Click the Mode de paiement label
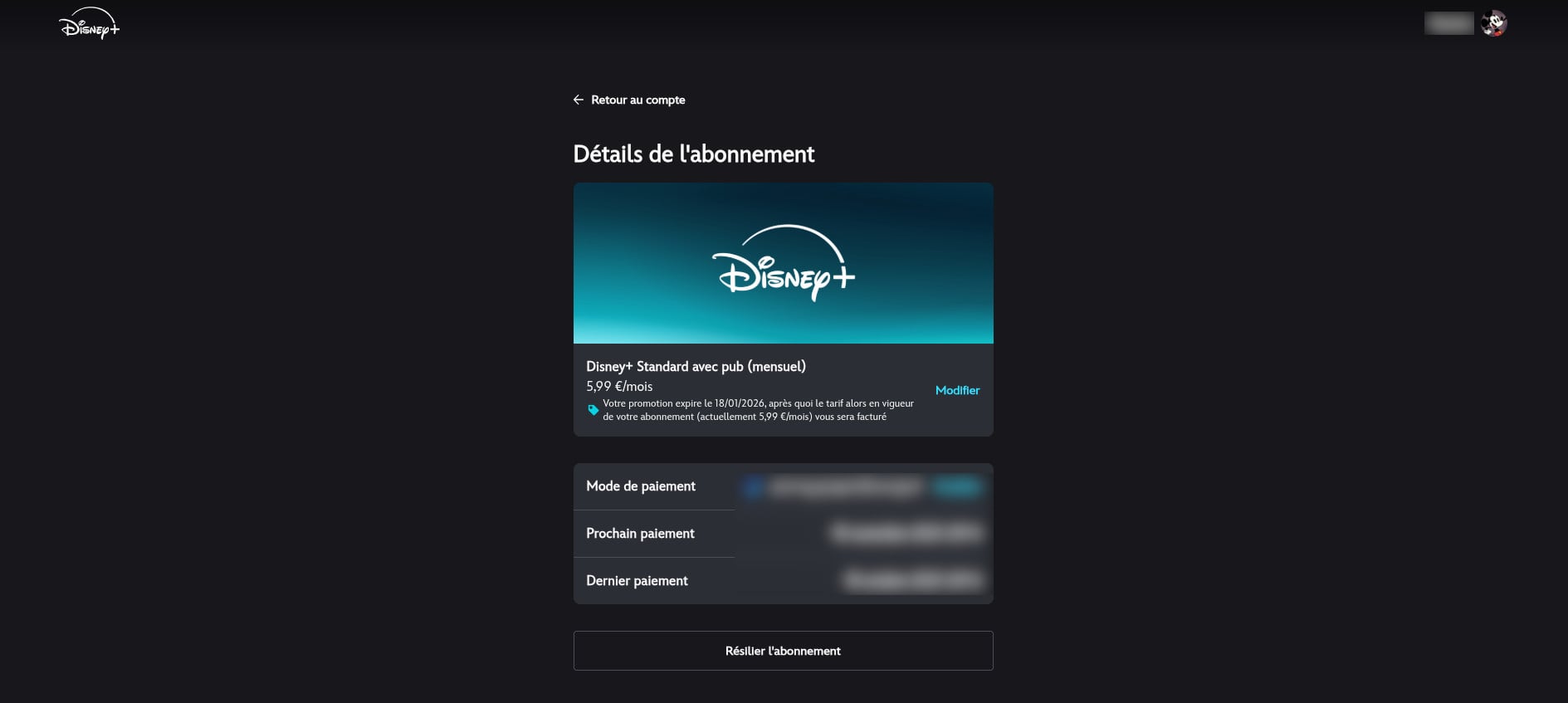The image size is (1568, 703). click(641, 486)
